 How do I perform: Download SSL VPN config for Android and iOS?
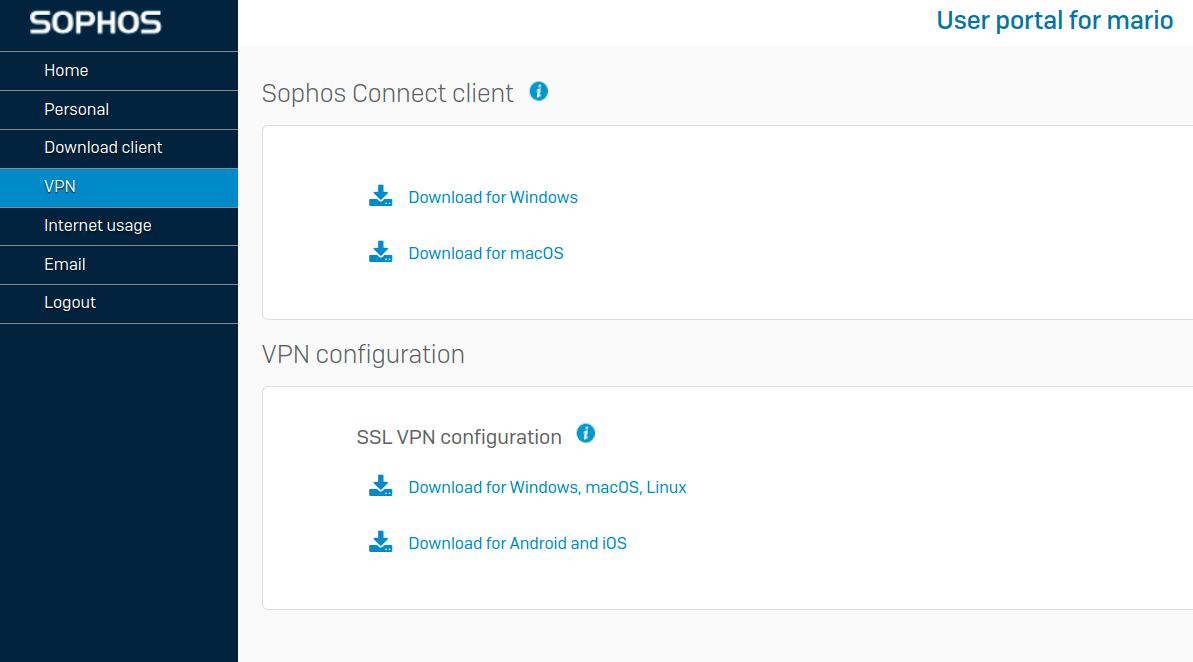[517, 543]
